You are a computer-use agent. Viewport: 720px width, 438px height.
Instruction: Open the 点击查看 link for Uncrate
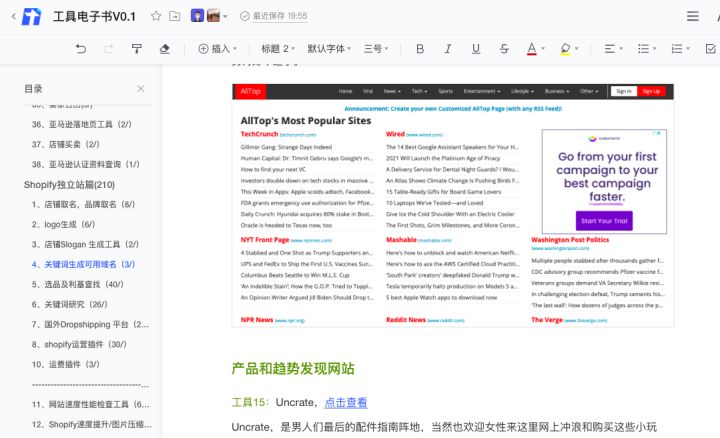point(345,402)
